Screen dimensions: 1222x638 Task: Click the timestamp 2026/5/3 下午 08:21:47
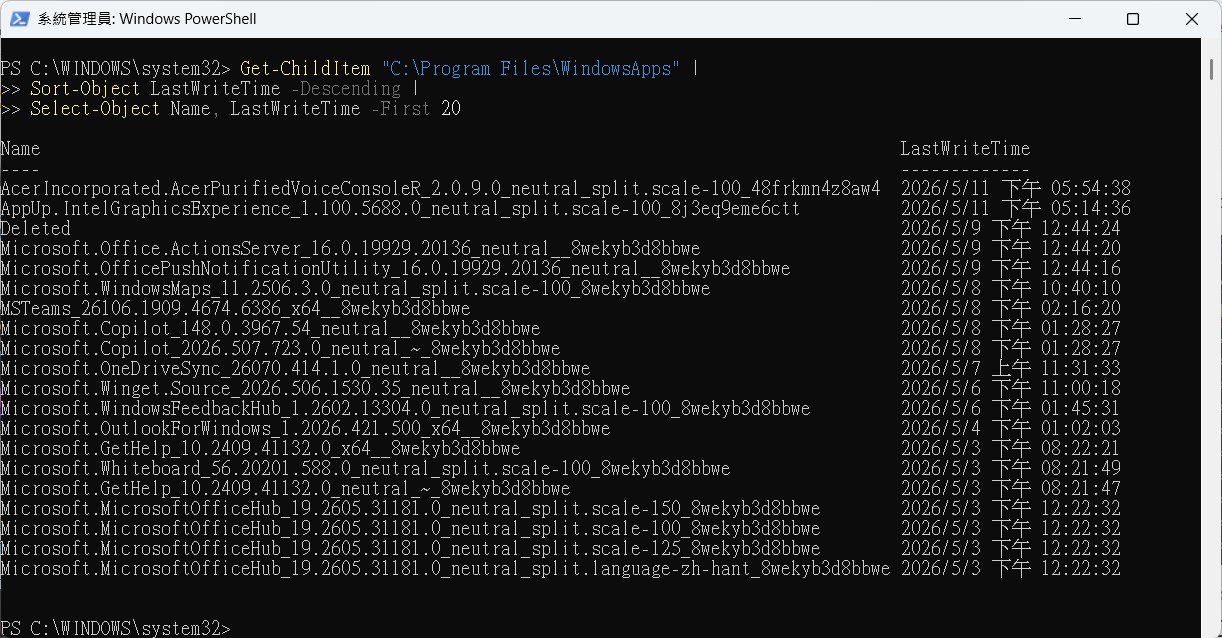1011,488
